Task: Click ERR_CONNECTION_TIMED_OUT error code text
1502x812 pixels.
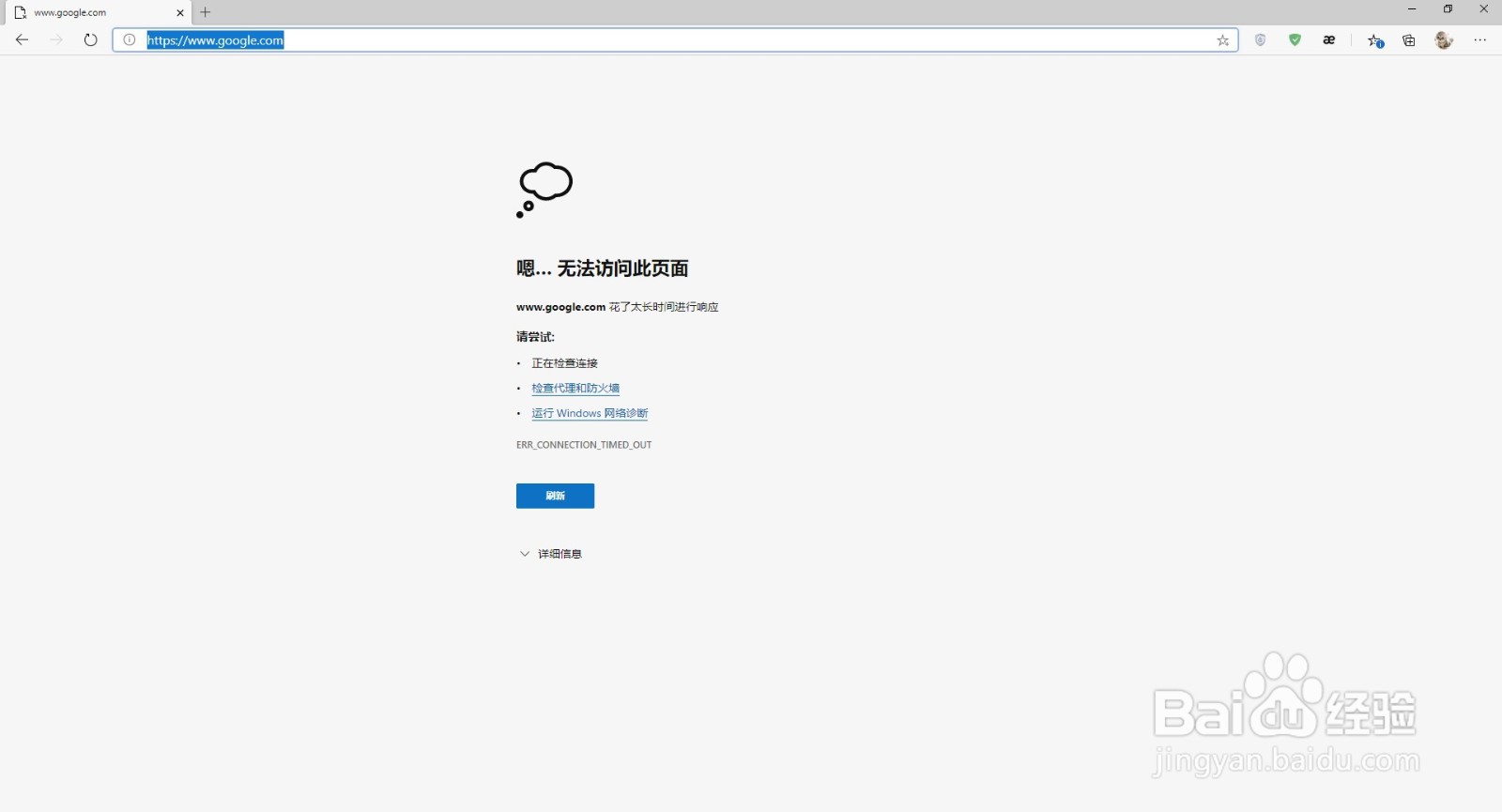Action: pyautogui.click(x=584, y=445)
